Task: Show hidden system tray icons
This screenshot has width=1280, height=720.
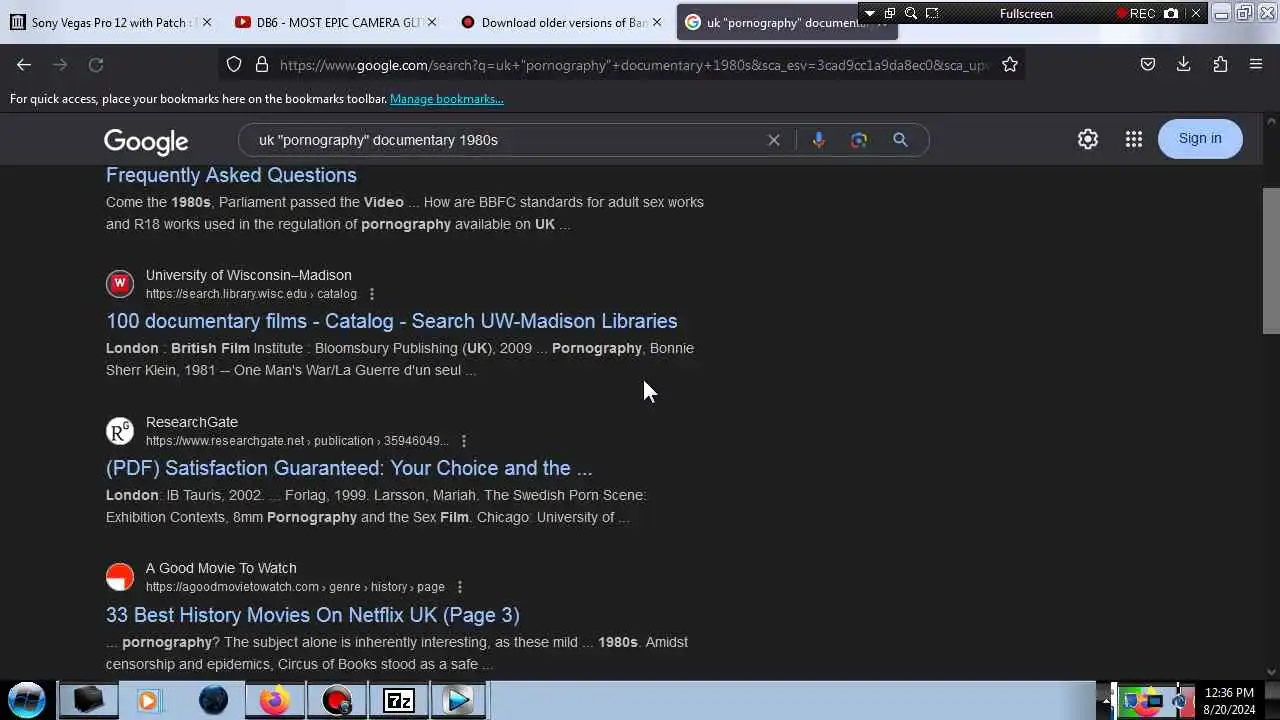Action: [x=1105, y=700]
